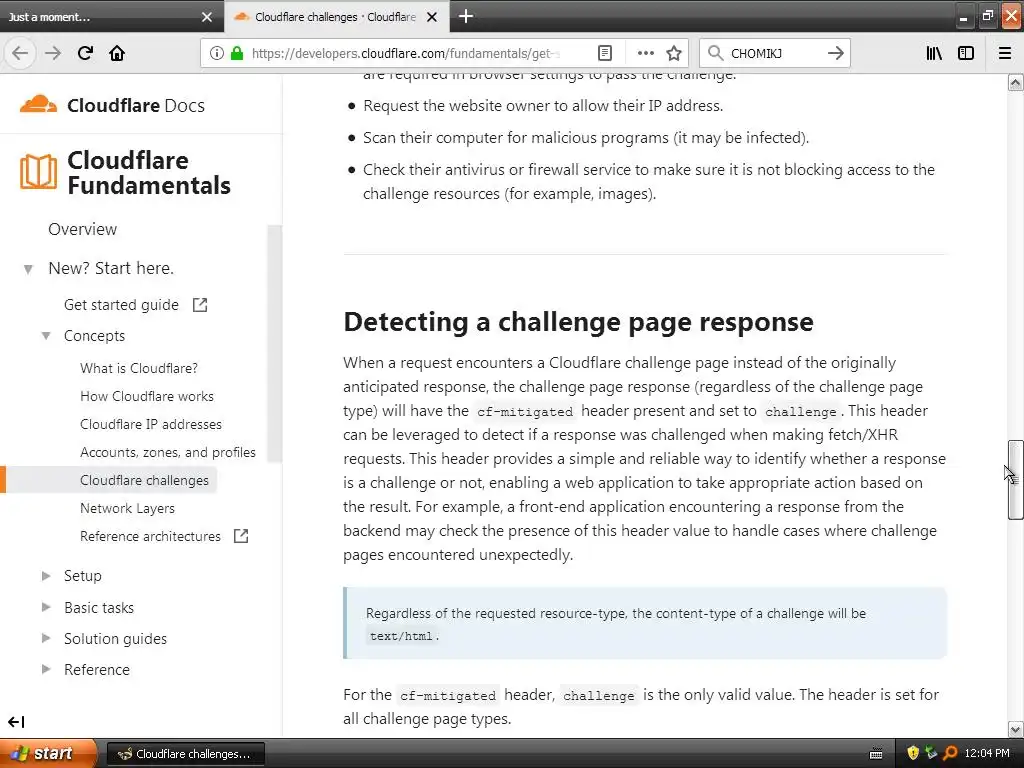Click the browser Back arrow button

tap(20, 53)
